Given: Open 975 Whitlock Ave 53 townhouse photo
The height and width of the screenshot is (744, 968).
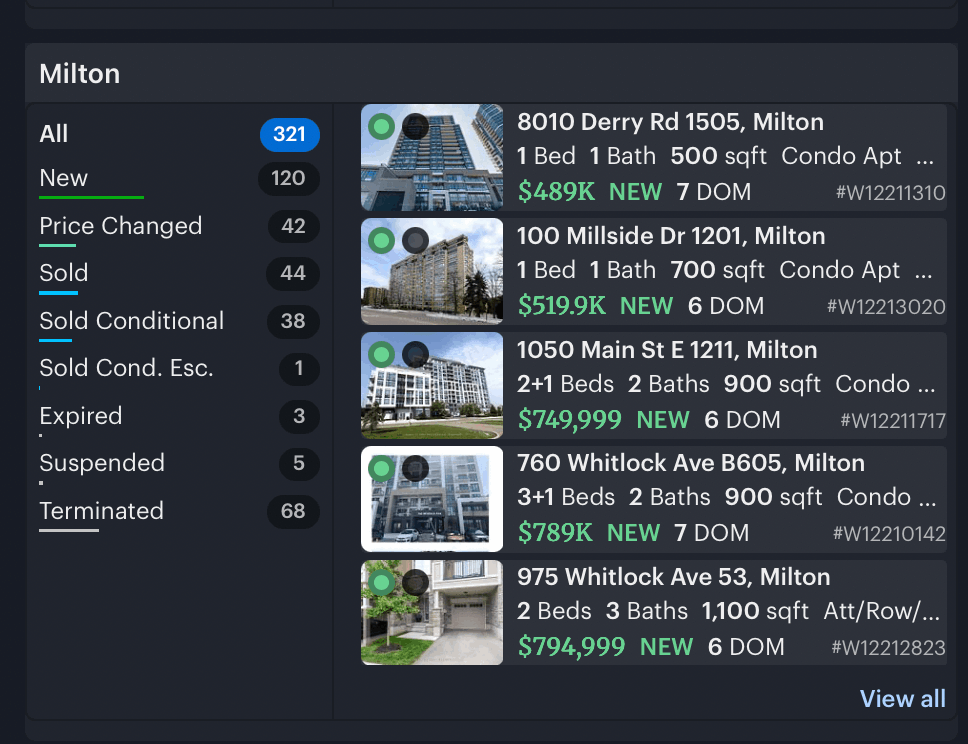Looking at the screenshot, I should coord(432,612).
